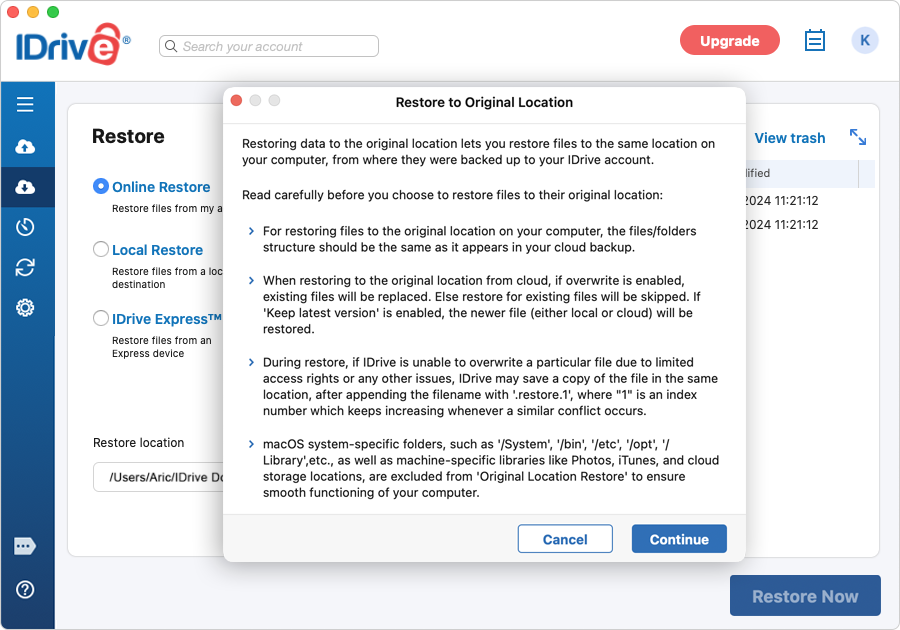Open the hamburger menu in the sidebar
The image size is (900, 630).
coord(25,105)
